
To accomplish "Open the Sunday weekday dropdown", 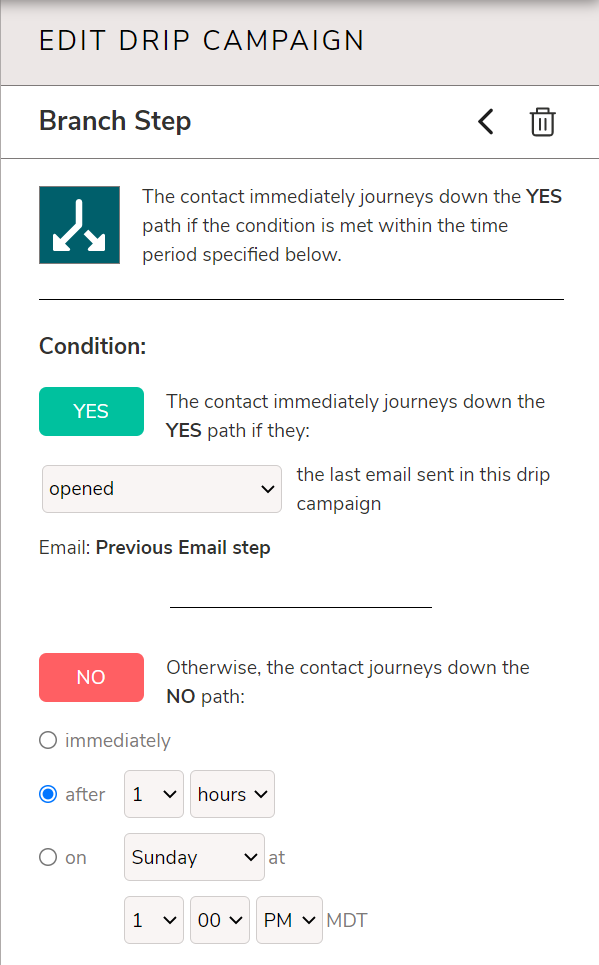I will coord(195,857).
